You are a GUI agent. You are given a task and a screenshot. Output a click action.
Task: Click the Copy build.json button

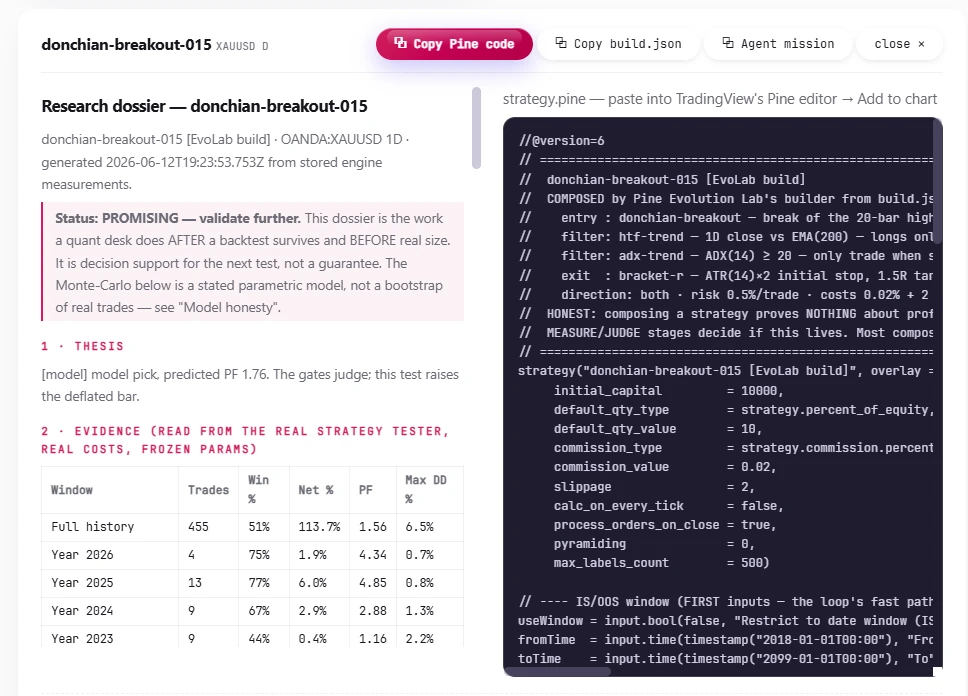click(x=619, y=44)
